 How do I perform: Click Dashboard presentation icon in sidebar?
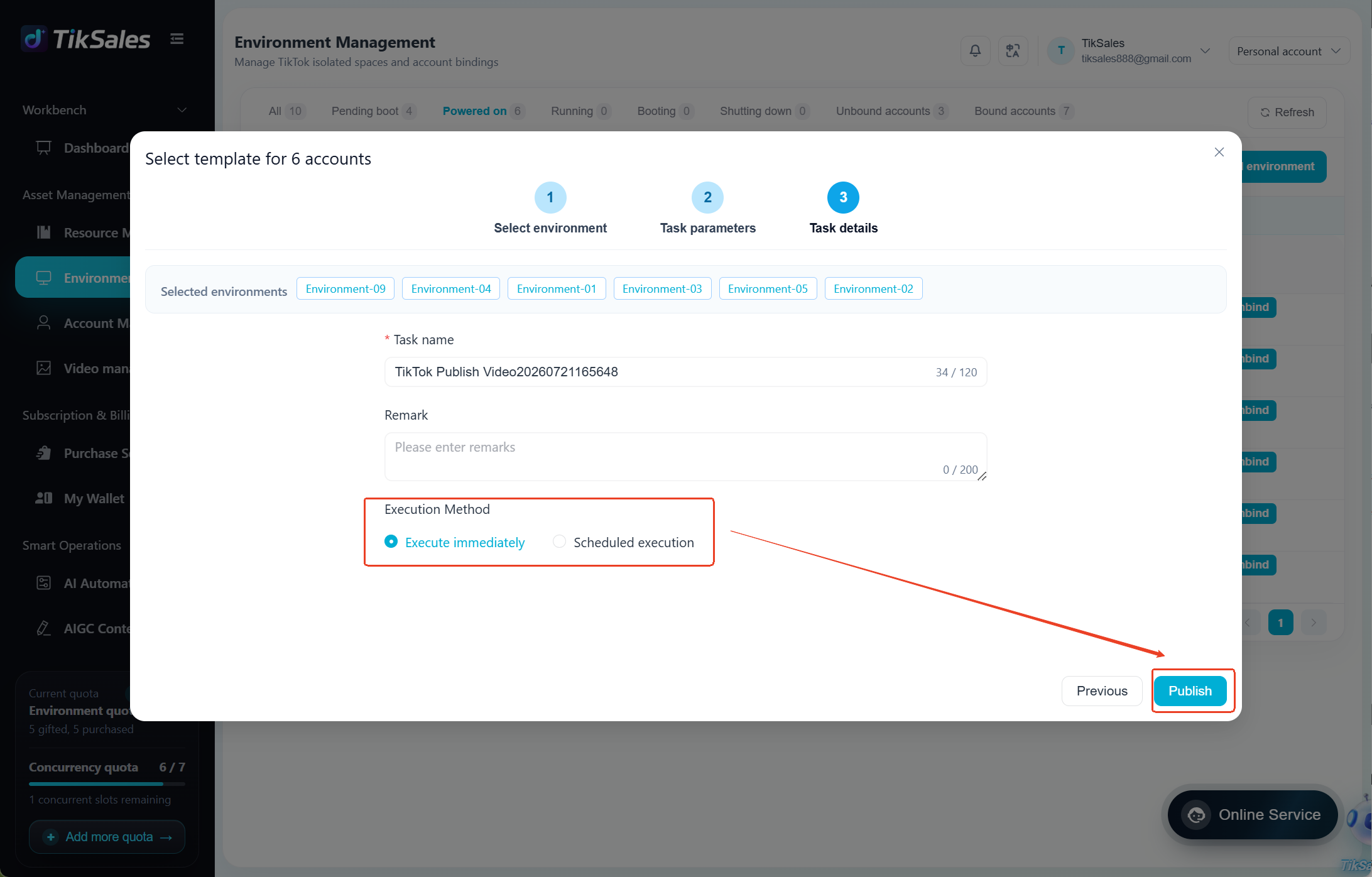click(x=43, y=148)
